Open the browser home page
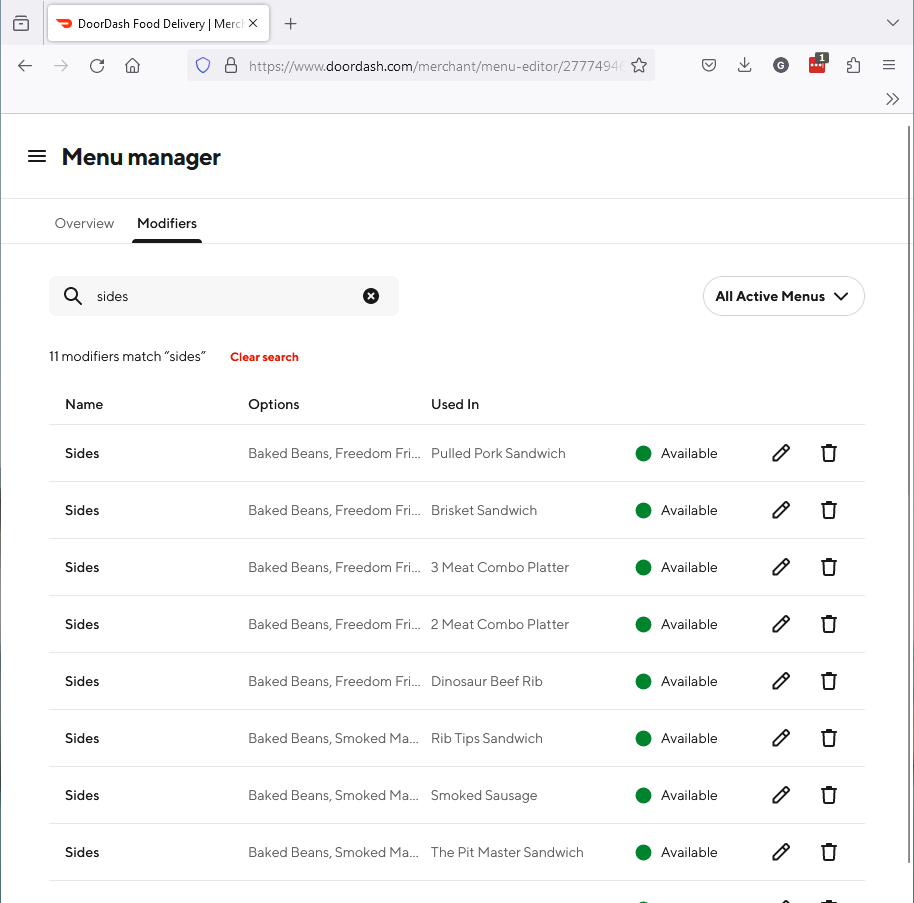This screenshot has height=903, width=914. click(x=132, y=65)
